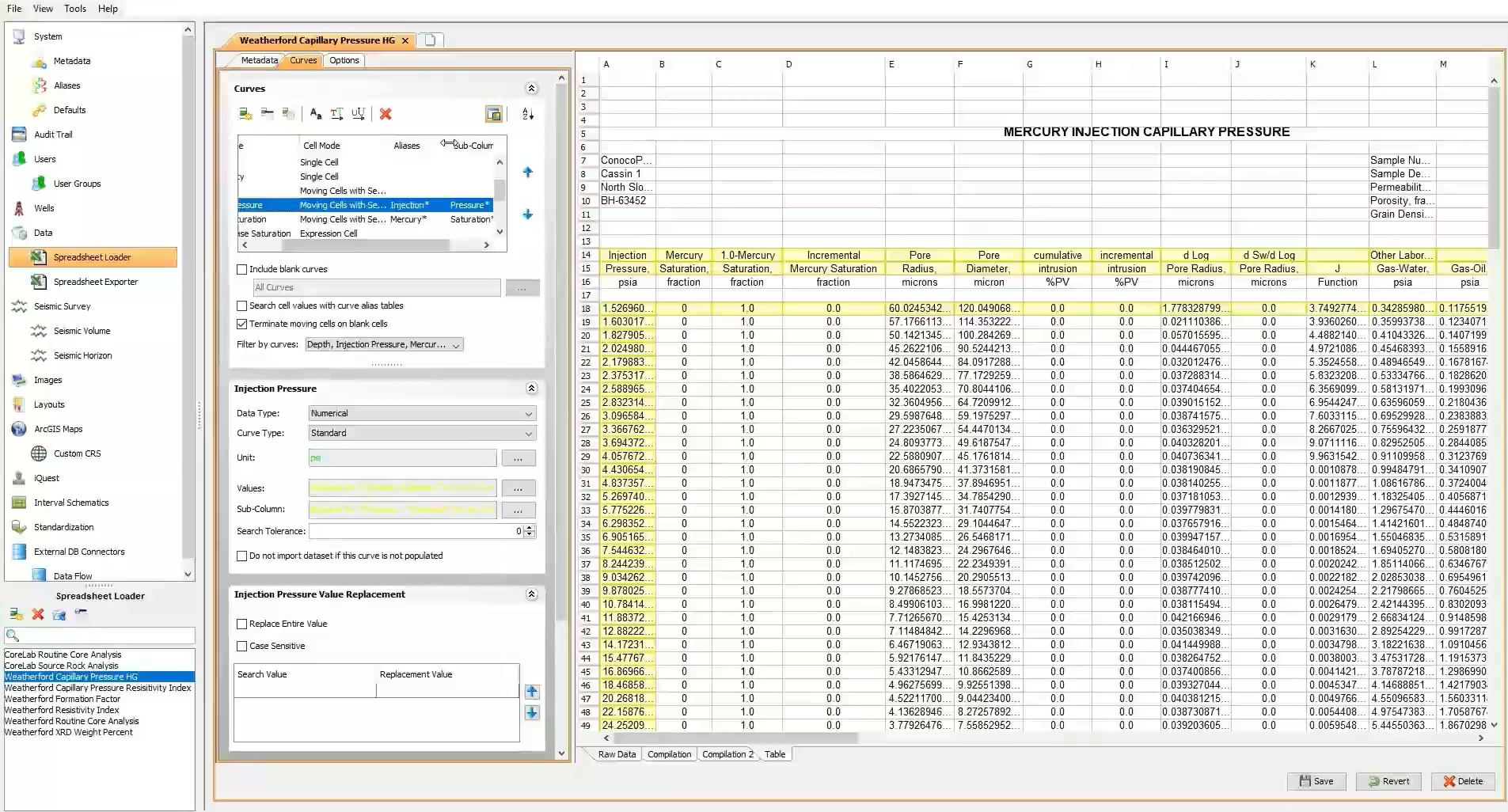
Task: Enable Include blank curves checkbox
Action: tap(242, 269)
